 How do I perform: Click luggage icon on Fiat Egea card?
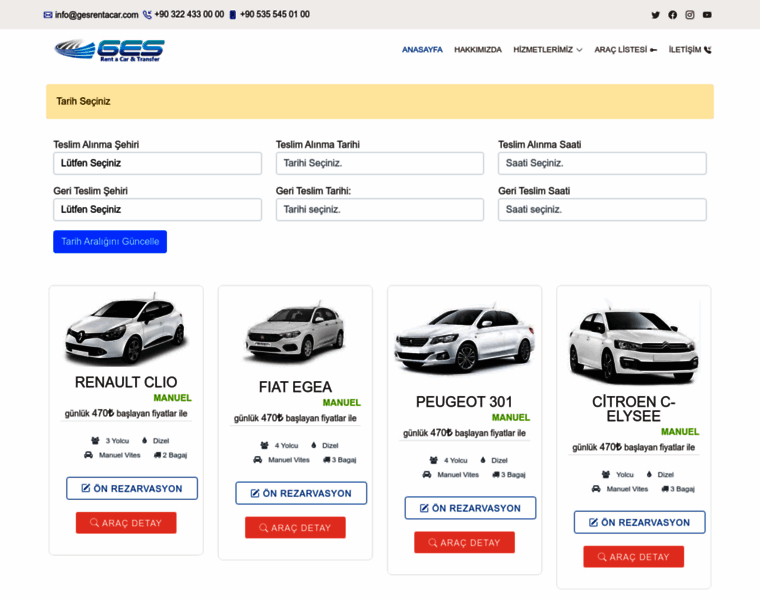click(326, 460)
